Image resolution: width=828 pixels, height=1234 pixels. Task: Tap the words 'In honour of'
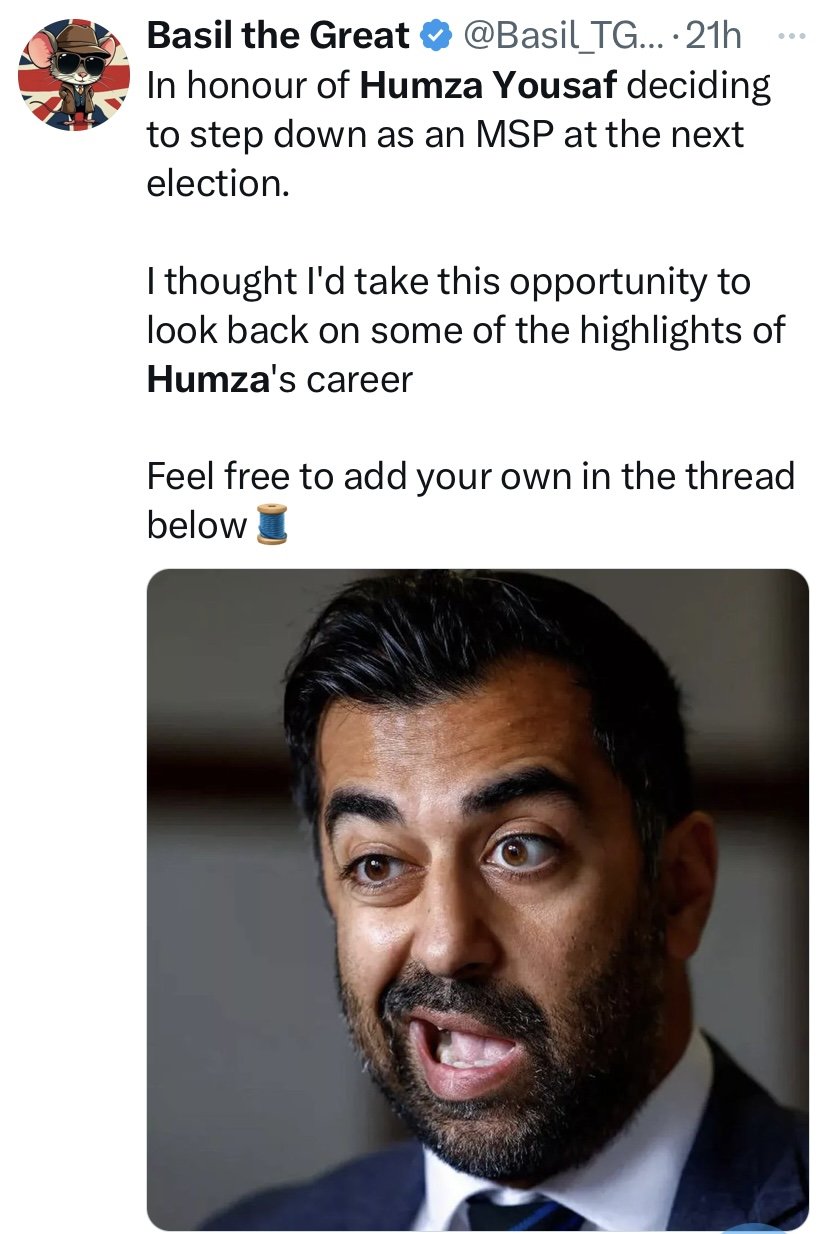tap(248, 85)
